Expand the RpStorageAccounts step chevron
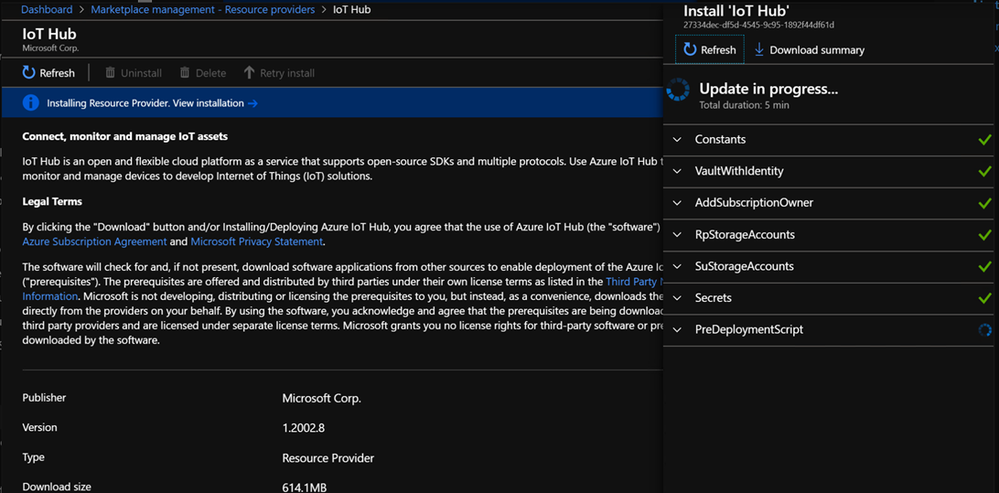The width and height of the screenshot is (999, 493). (x=677, y=235)
